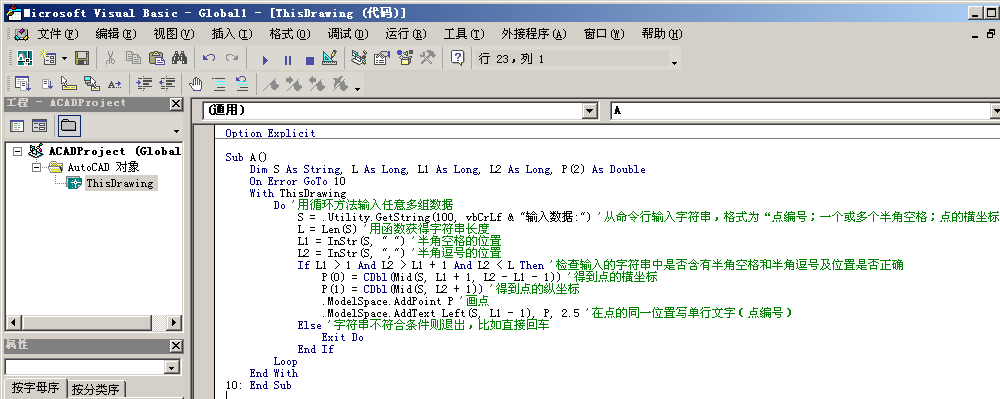
Task: Click View Code button in project panel
Action: click(x=17, y=126)
